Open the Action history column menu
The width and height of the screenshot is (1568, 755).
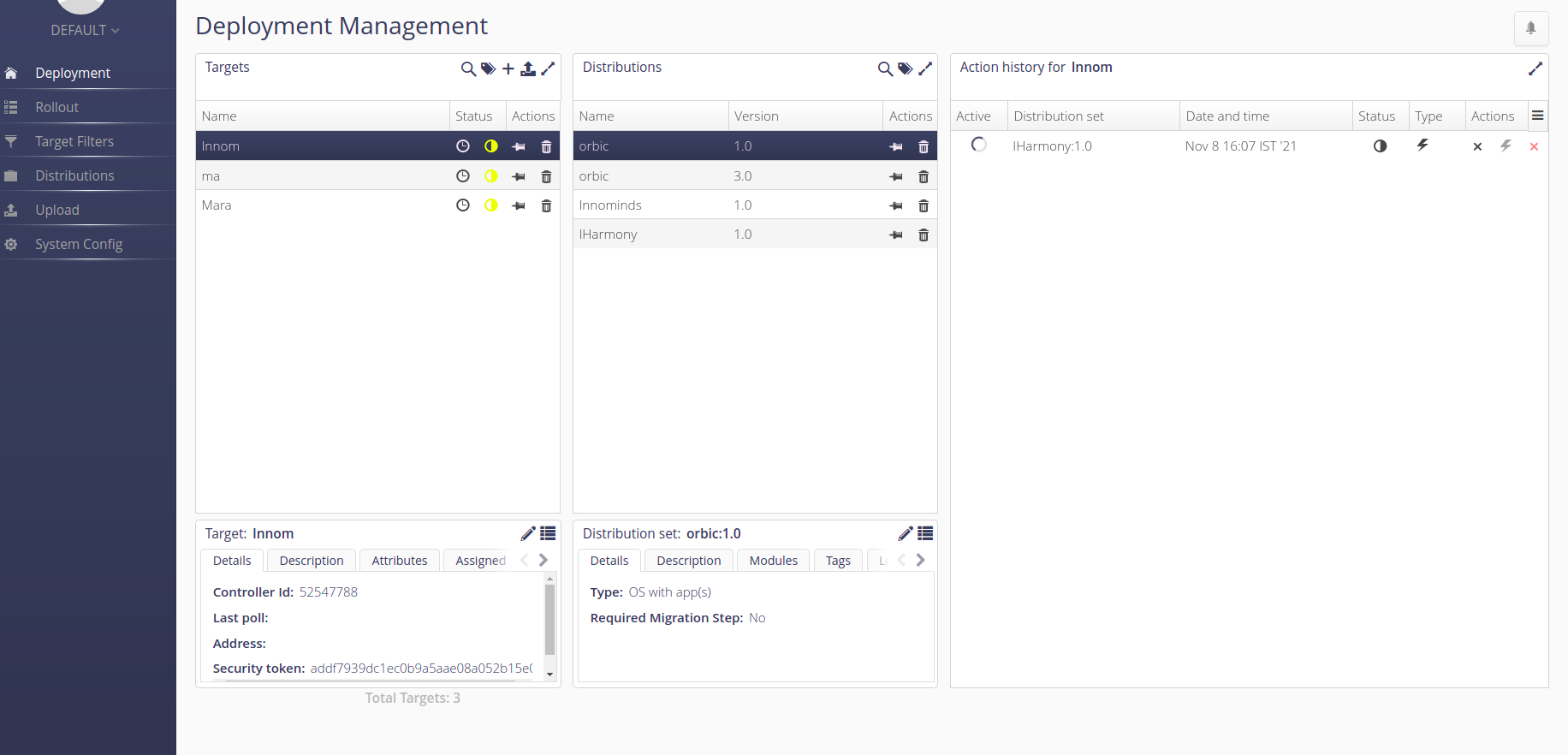click(1538, 116)
